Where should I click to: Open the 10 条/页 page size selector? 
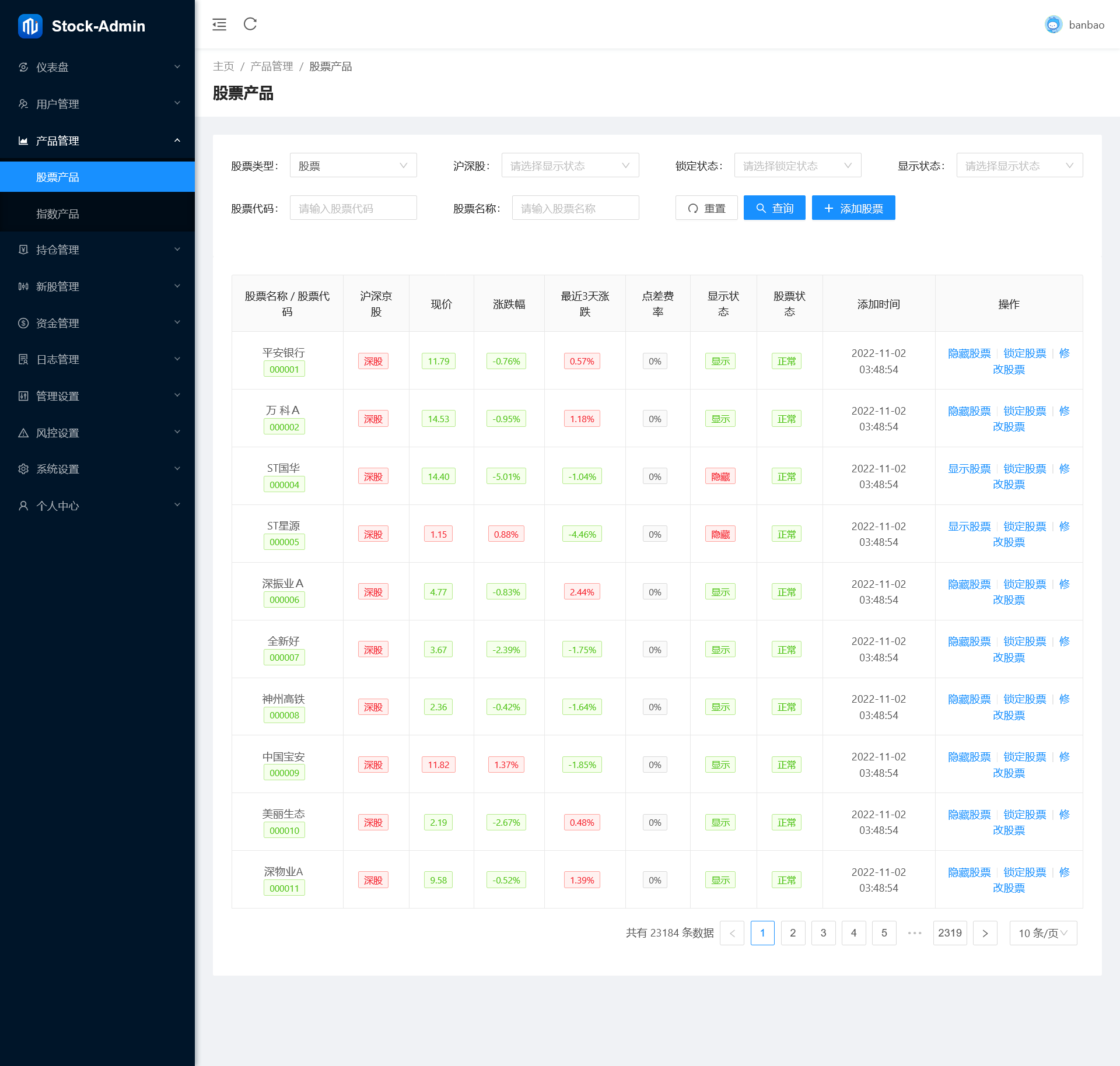pyautogui.click(x=1043, y=933)
